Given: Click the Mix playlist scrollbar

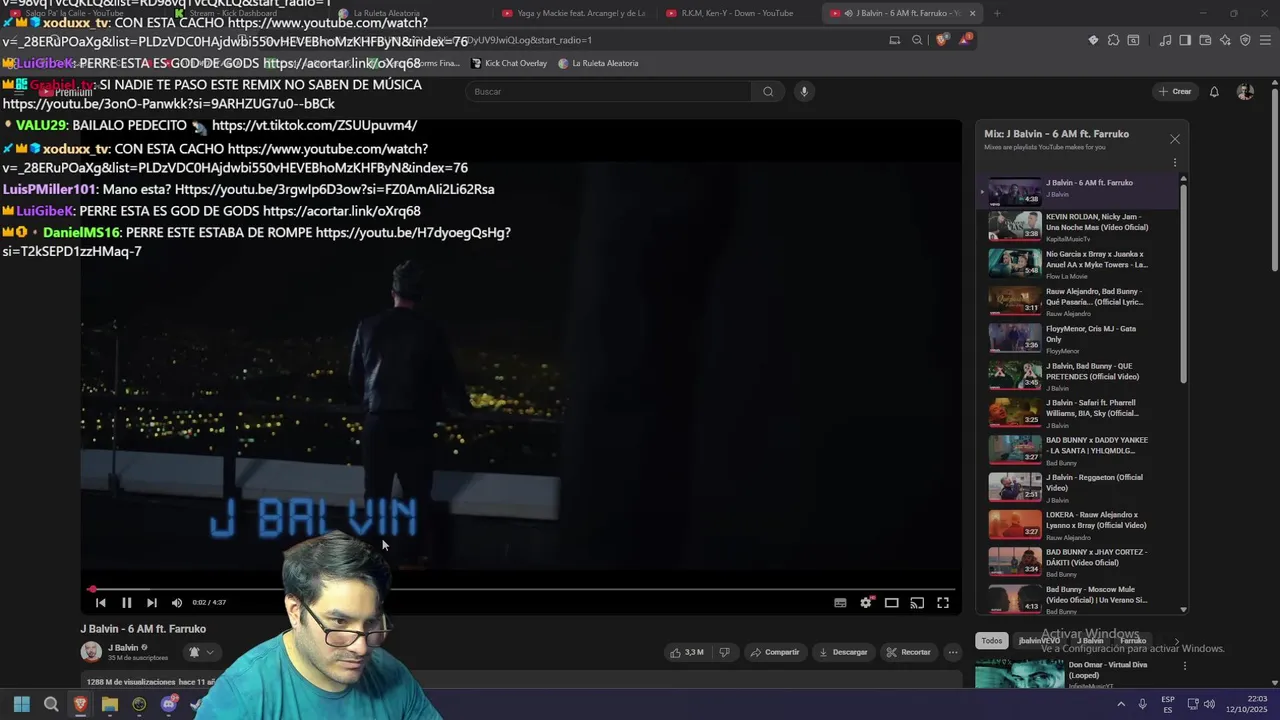Looking at the screenshot, I should tap(1184, 283).
